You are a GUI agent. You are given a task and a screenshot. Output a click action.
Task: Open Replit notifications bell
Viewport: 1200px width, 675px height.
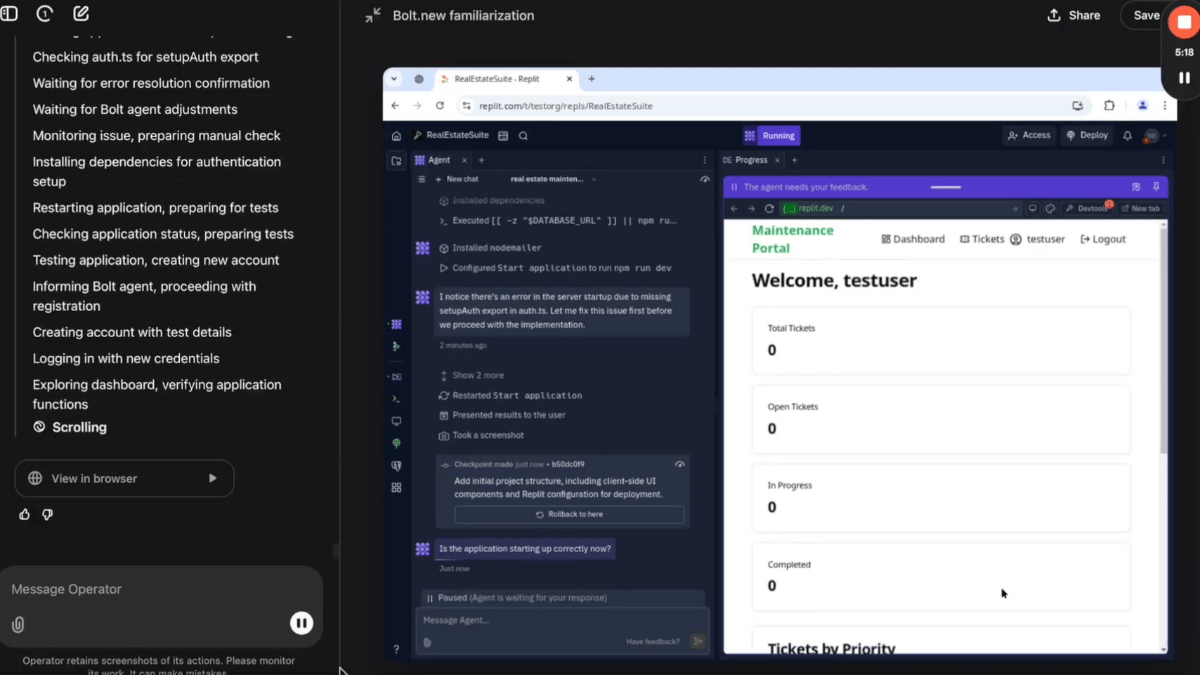(x=1128, y=136)
